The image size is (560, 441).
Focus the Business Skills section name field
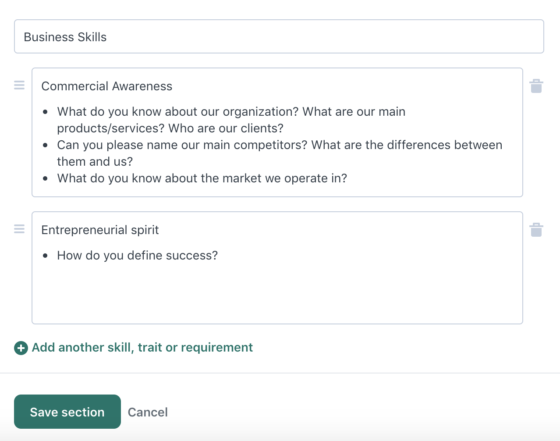tap(279, 36)
